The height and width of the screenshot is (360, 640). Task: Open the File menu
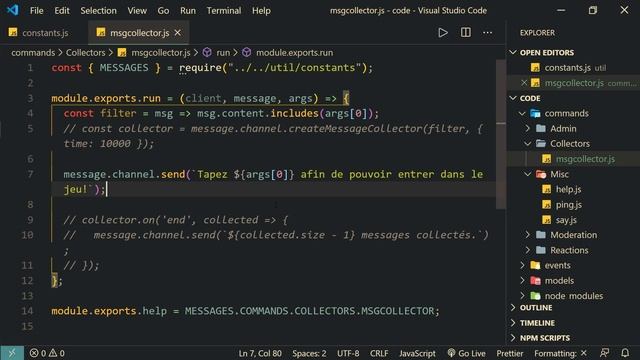(36, 11)
